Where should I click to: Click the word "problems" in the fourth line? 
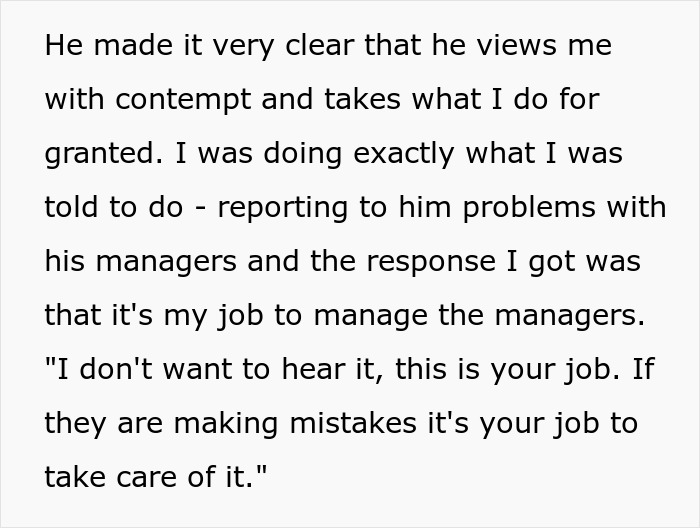529,208
